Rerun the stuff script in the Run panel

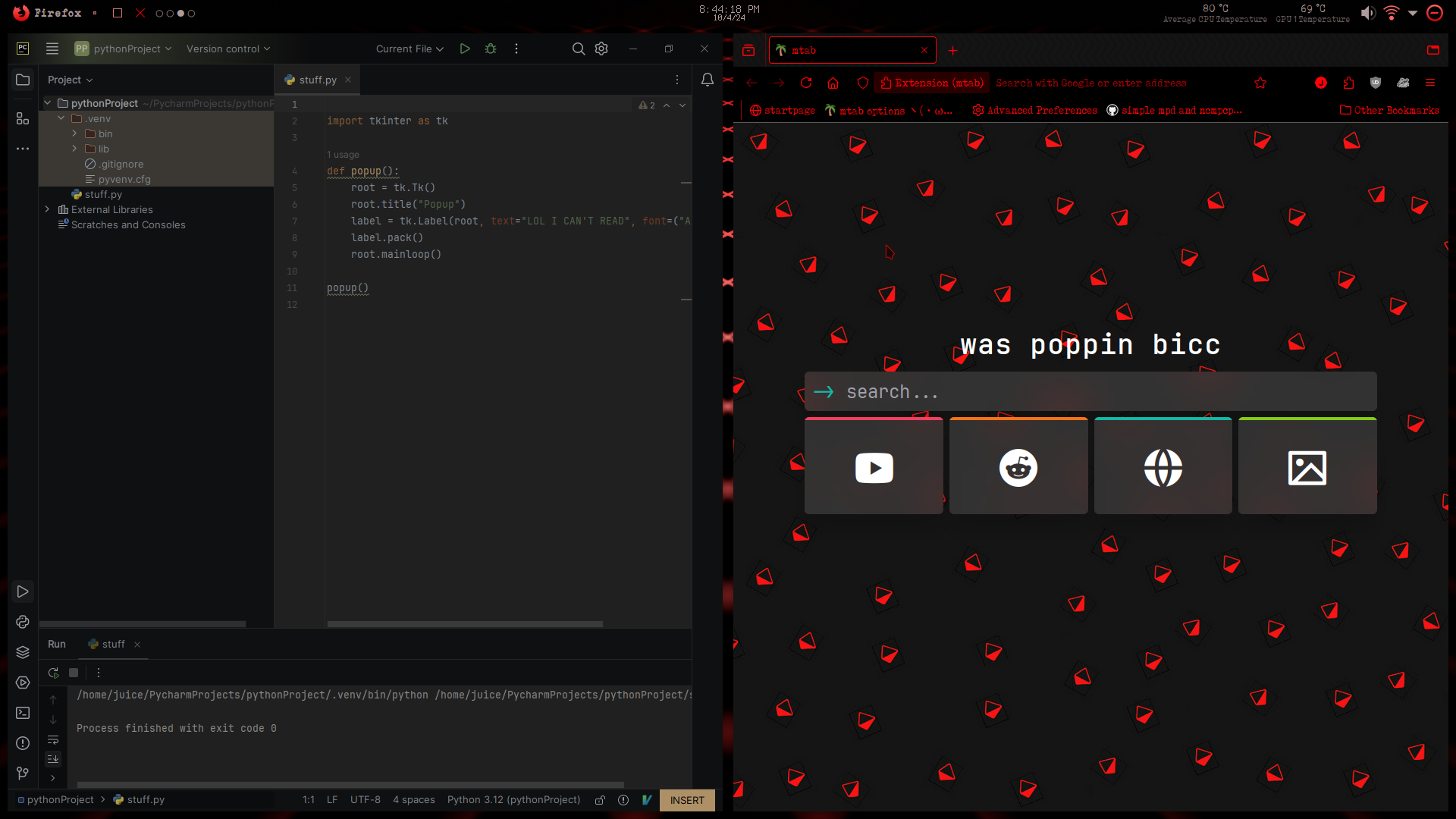(x=53, y=673)
